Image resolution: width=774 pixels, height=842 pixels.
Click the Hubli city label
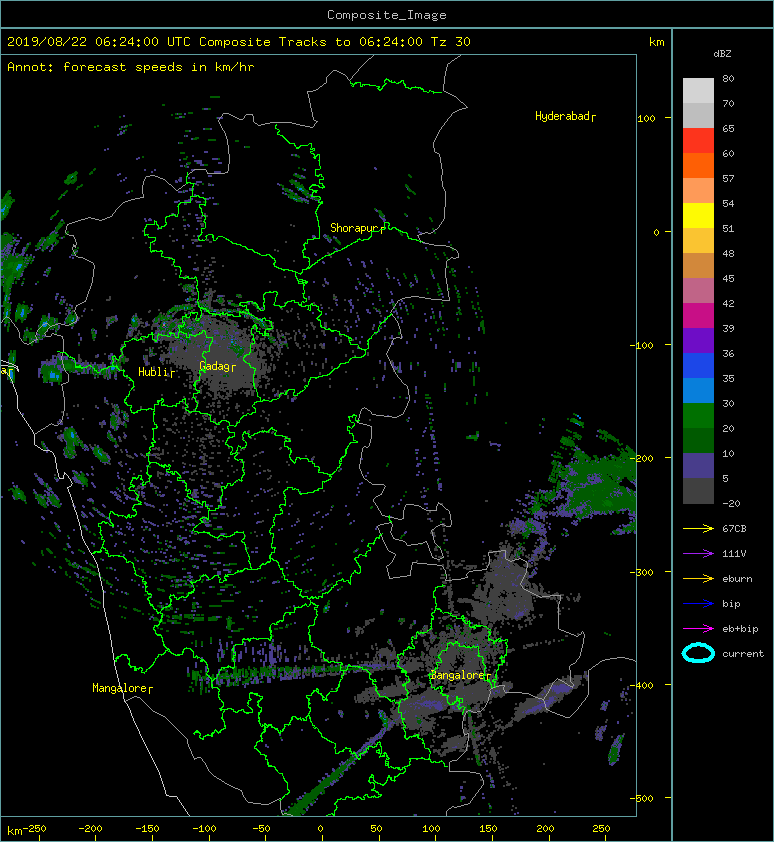point(156,372)
